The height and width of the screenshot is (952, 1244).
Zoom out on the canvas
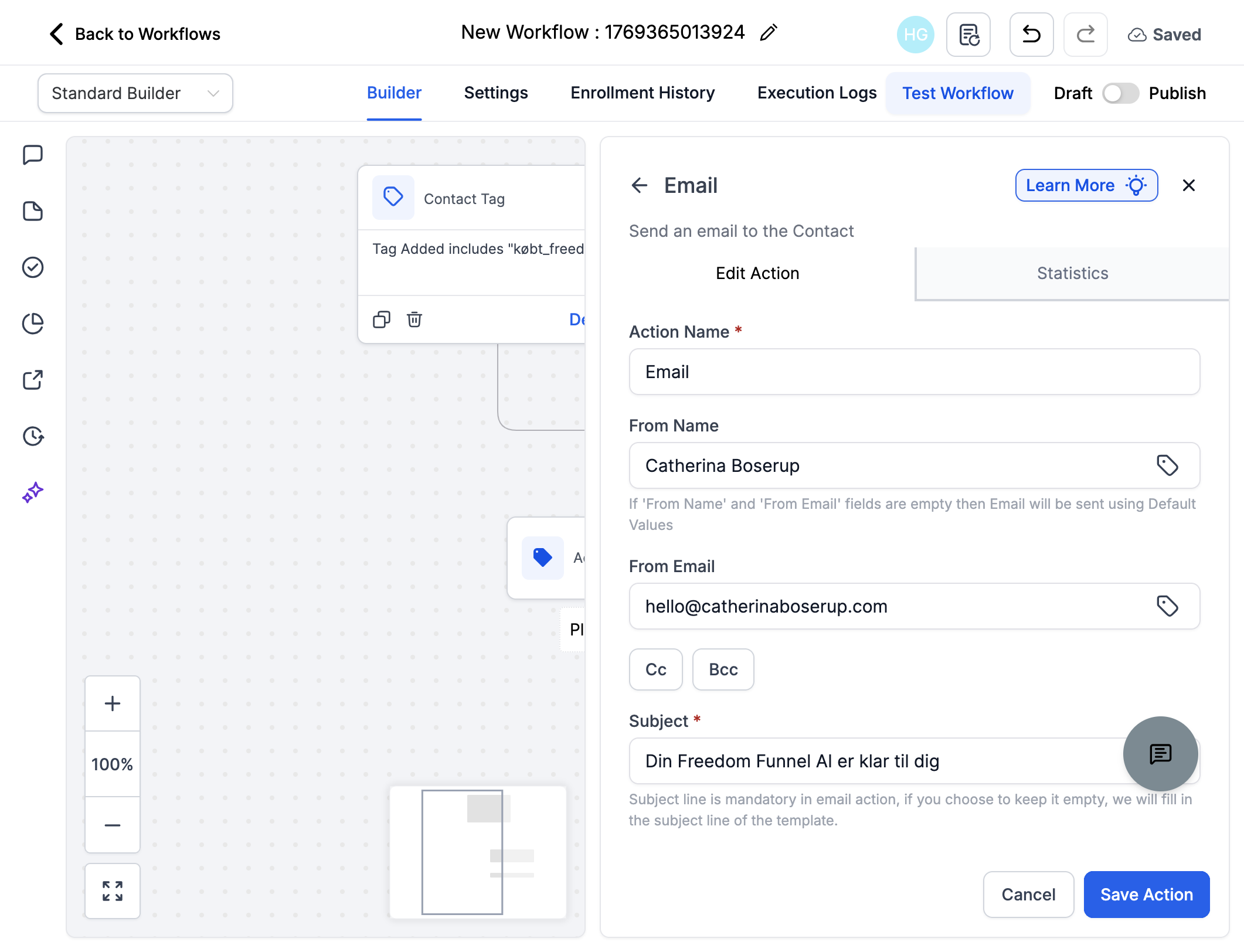(x=113, y=825)
